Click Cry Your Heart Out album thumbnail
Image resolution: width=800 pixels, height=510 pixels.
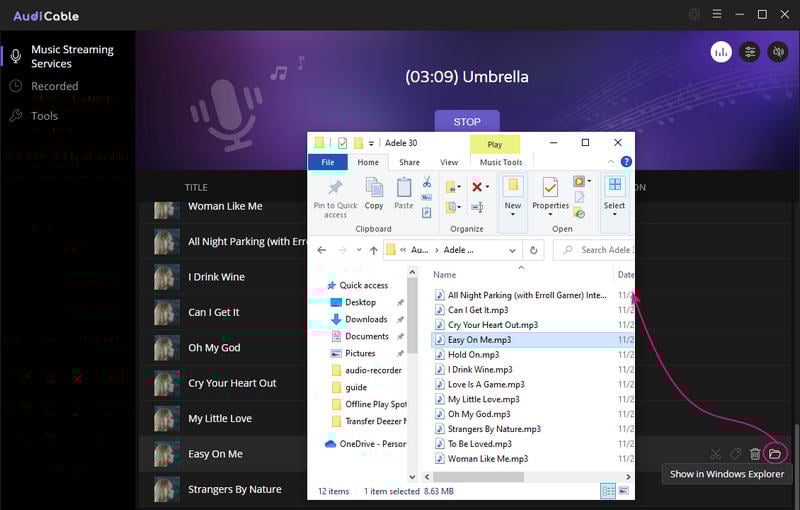pyautogui.click(x=167, y=383)
